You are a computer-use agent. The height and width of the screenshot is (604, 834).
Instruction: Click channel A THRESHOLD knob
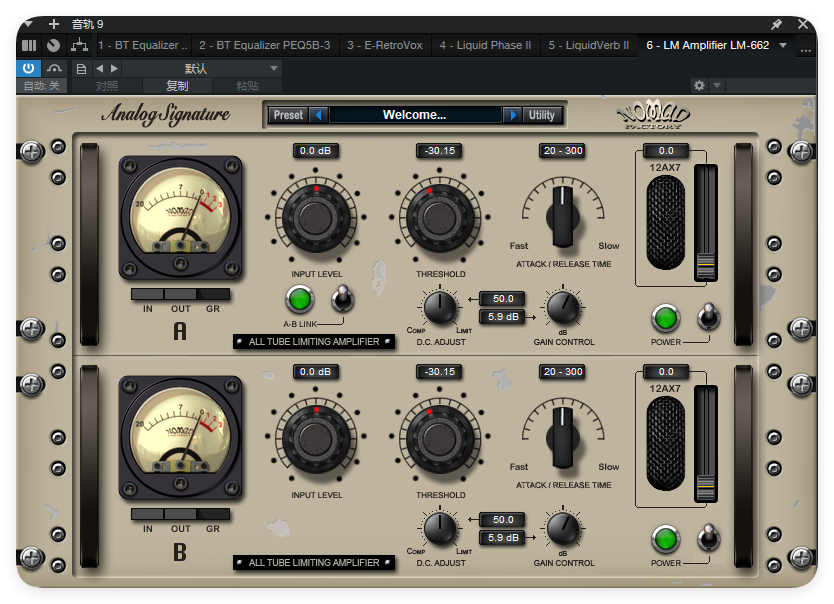point(440,217)
